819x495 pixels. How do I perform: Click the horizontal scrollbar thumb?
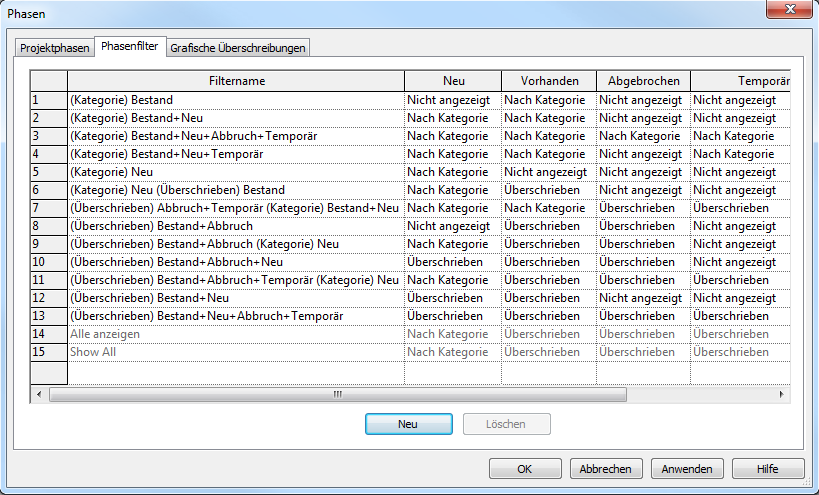[337, 394]
